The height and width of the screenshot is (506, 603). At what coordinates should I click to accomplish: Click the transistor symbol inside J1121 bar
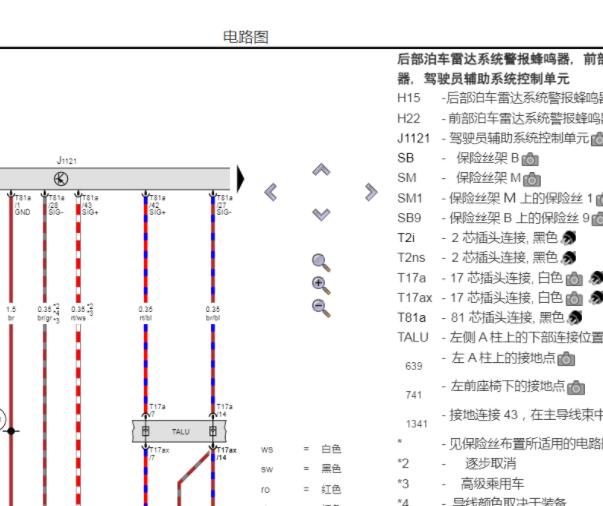coord(61,179)
